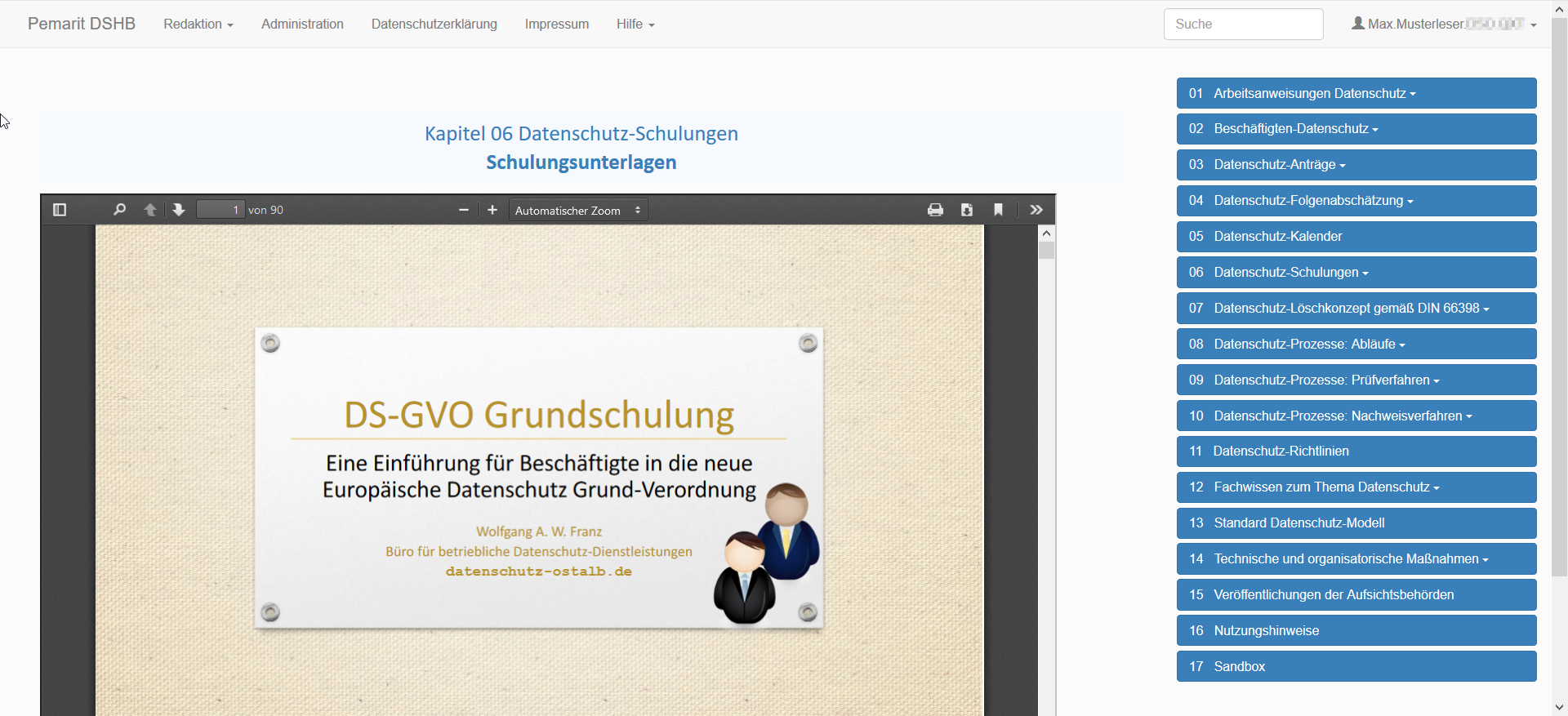
Task: Download the PDF file
Action: point(967,210)
